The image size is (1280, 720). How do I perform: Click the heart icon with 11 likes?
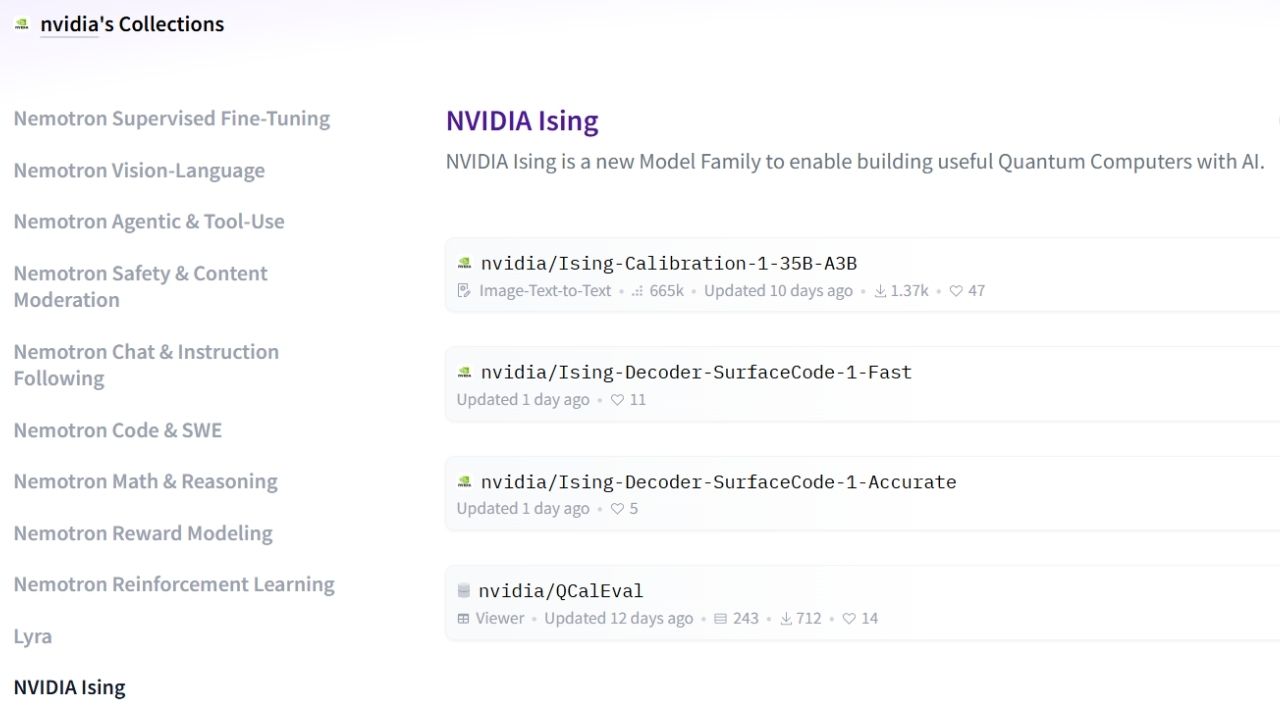[617, 400]
